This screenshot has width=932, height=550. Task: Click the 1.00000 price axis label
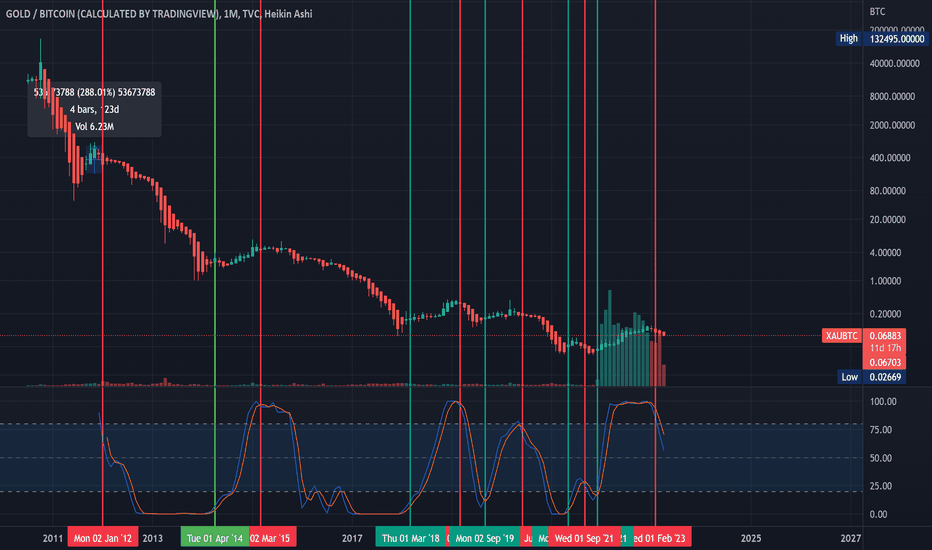pyautogui.click(x=885, y=281)
